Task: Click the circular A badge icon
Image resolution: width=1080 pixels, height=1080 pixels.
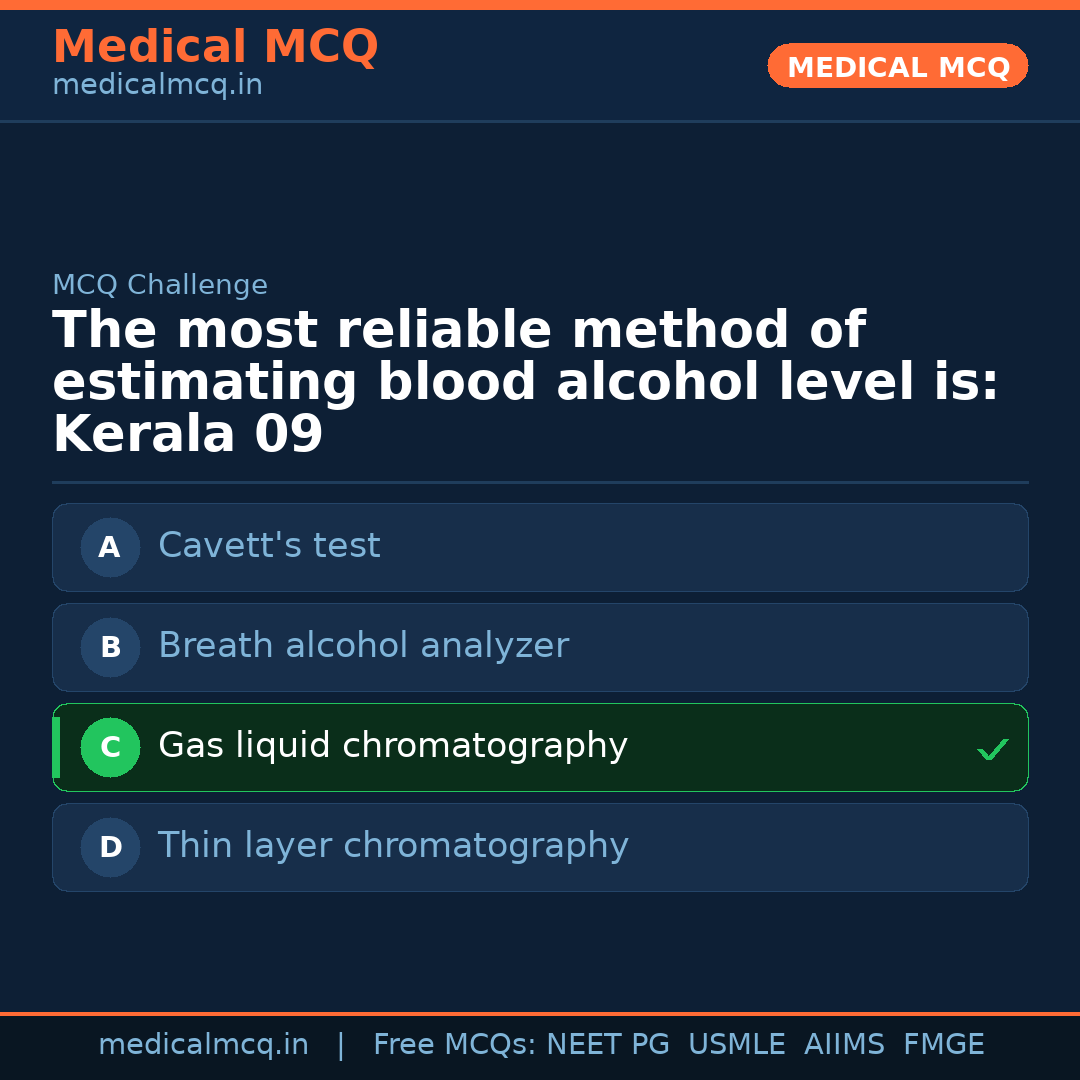Action: [110, 547]
